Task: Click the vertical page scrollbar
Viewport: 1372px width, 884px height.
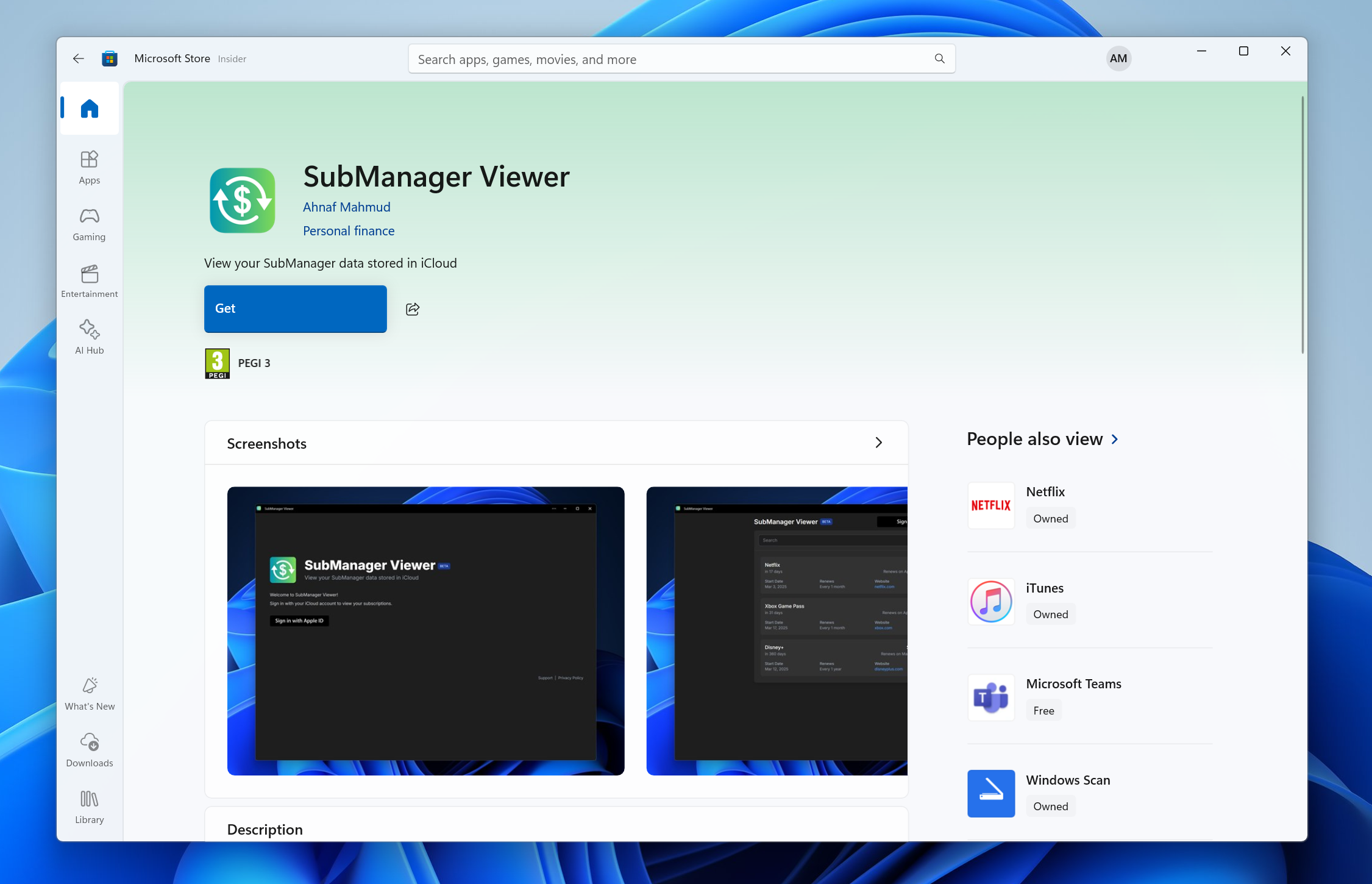Action: point(1303,225)
